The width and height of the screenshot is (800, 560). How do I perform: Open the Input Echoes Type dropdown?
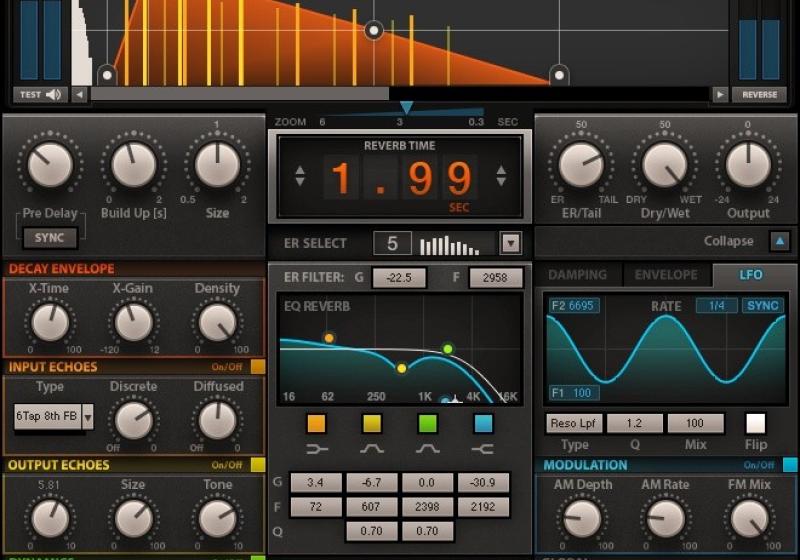point(87,416)
